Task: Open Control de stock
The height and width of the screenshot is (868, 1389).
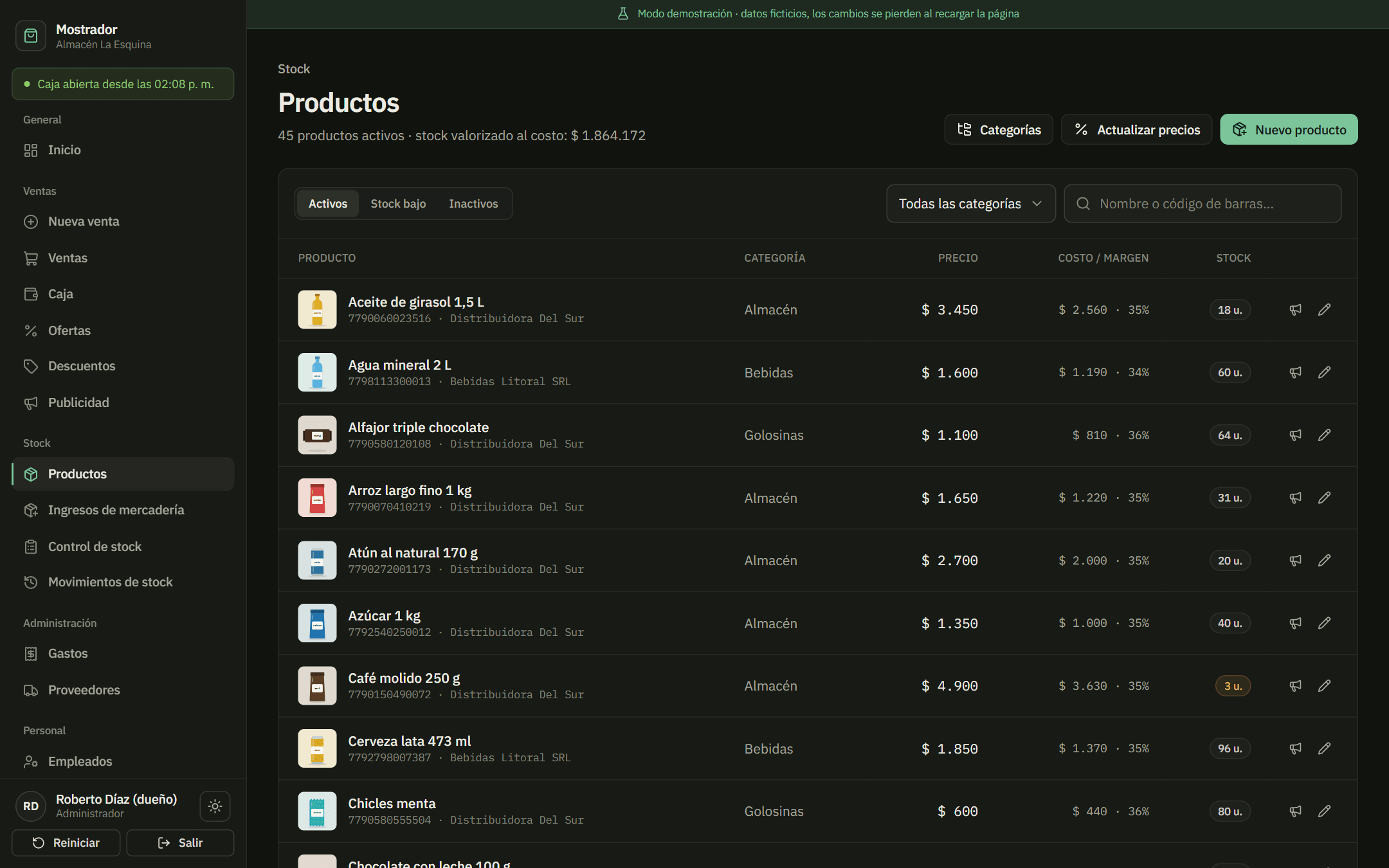Action: coord(123,547)
